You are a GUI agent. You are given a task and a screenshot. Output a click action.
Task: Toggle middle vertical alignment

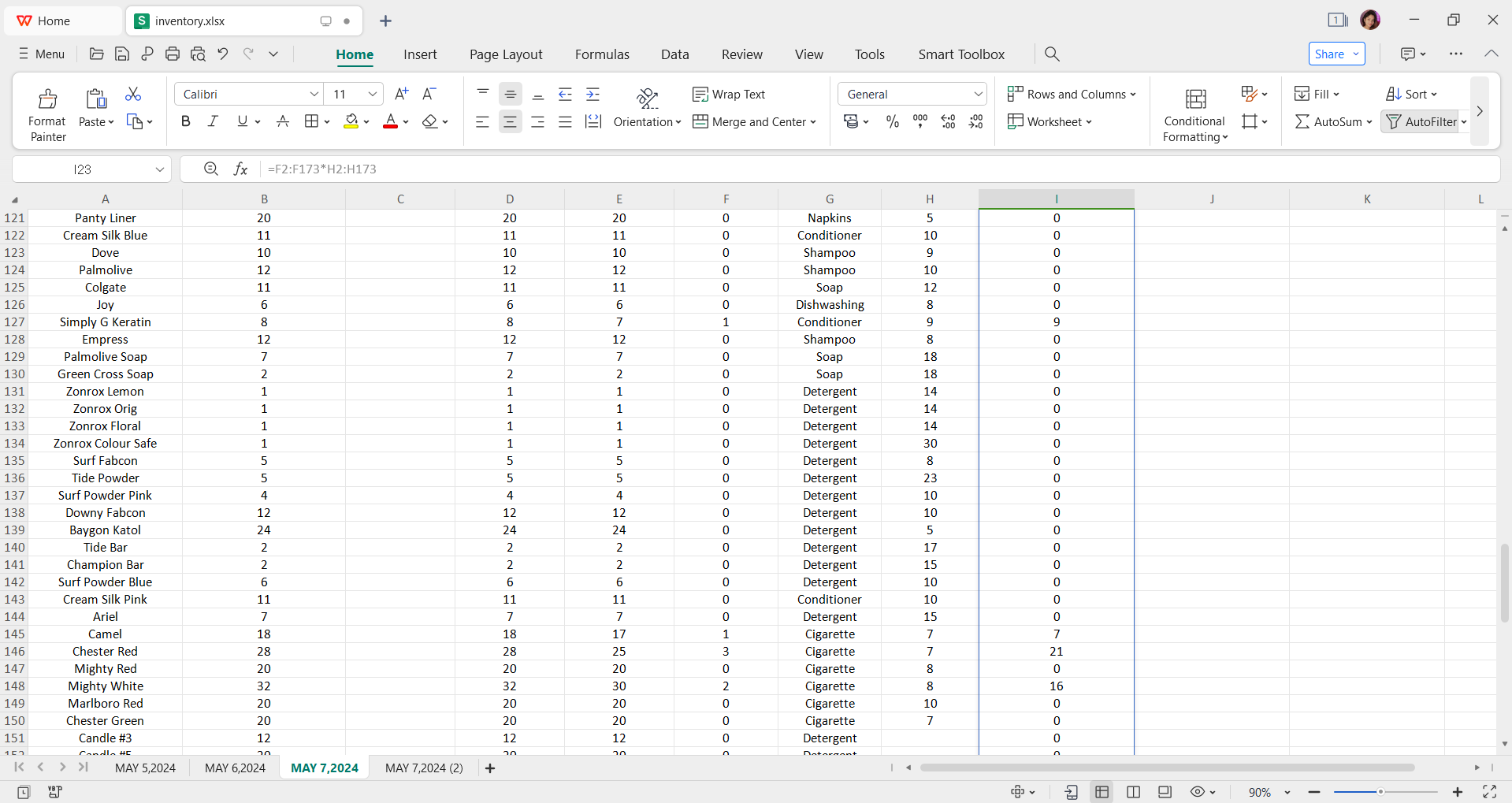coord(510,95)
